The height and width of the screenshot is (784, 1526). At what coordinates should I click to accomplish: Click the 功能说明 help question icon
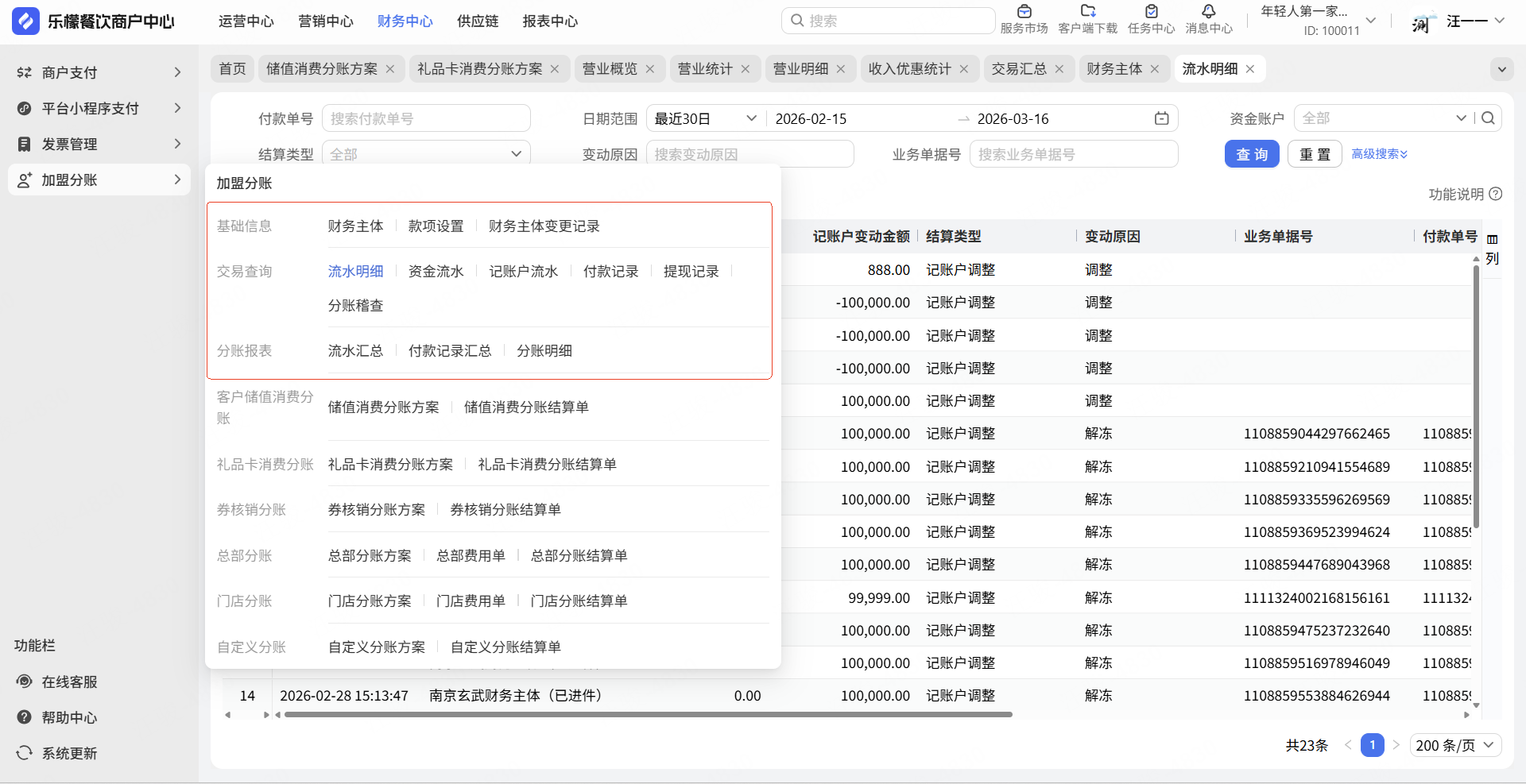coord(1496,194)
